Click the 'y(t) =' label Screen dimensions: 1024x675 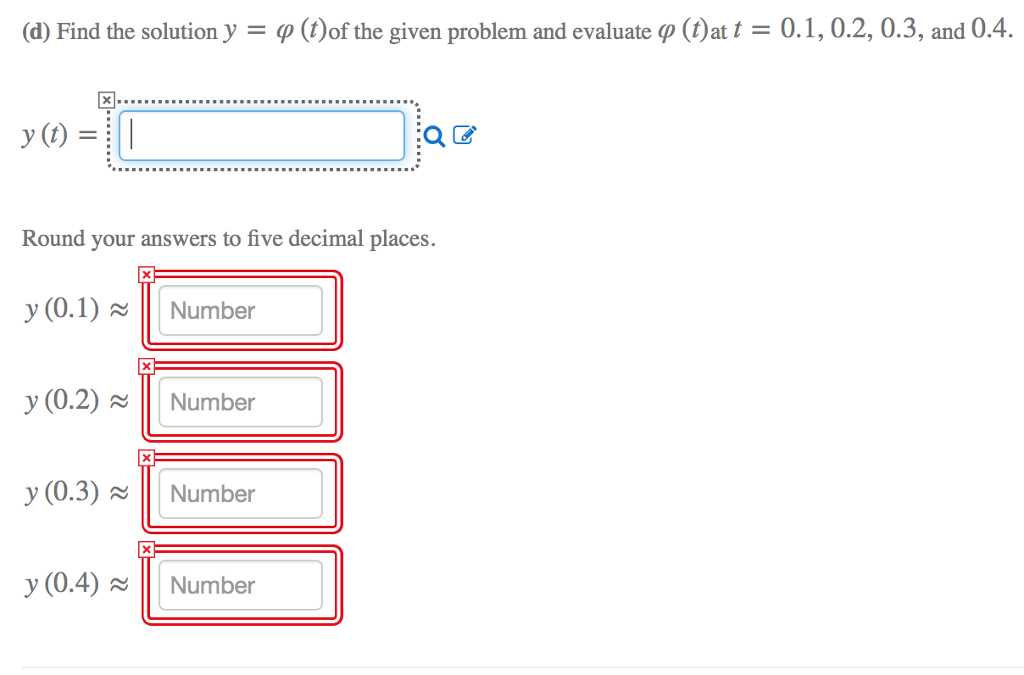(59, 135)
